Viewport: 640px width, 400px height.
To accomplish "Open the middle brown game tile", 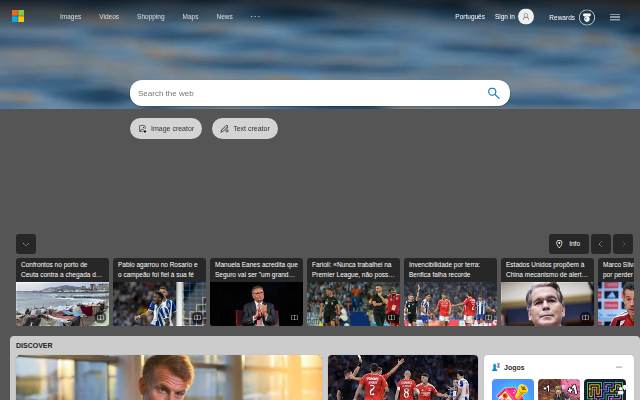I will coord(559,389).
